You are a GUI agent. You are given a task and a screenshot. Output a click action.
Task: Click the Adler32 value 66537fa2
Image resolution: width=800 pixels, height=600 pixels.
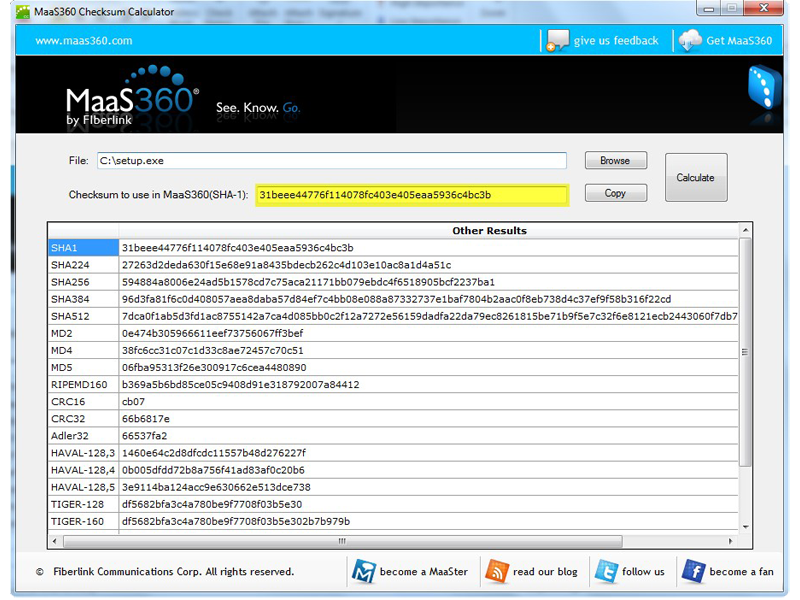click(144, 436)
